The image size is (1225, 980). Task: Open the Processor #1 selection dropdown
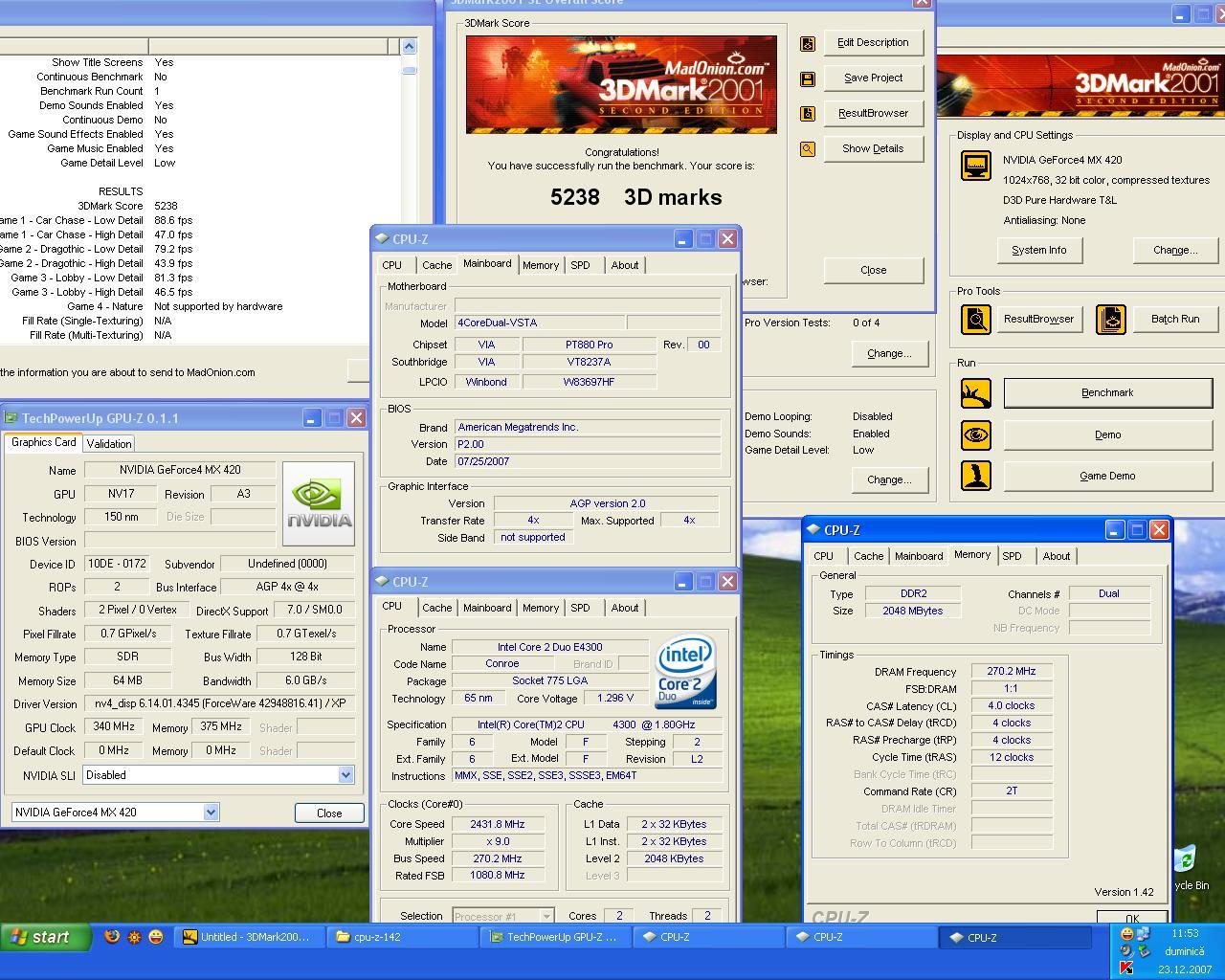tap(546, 916)
